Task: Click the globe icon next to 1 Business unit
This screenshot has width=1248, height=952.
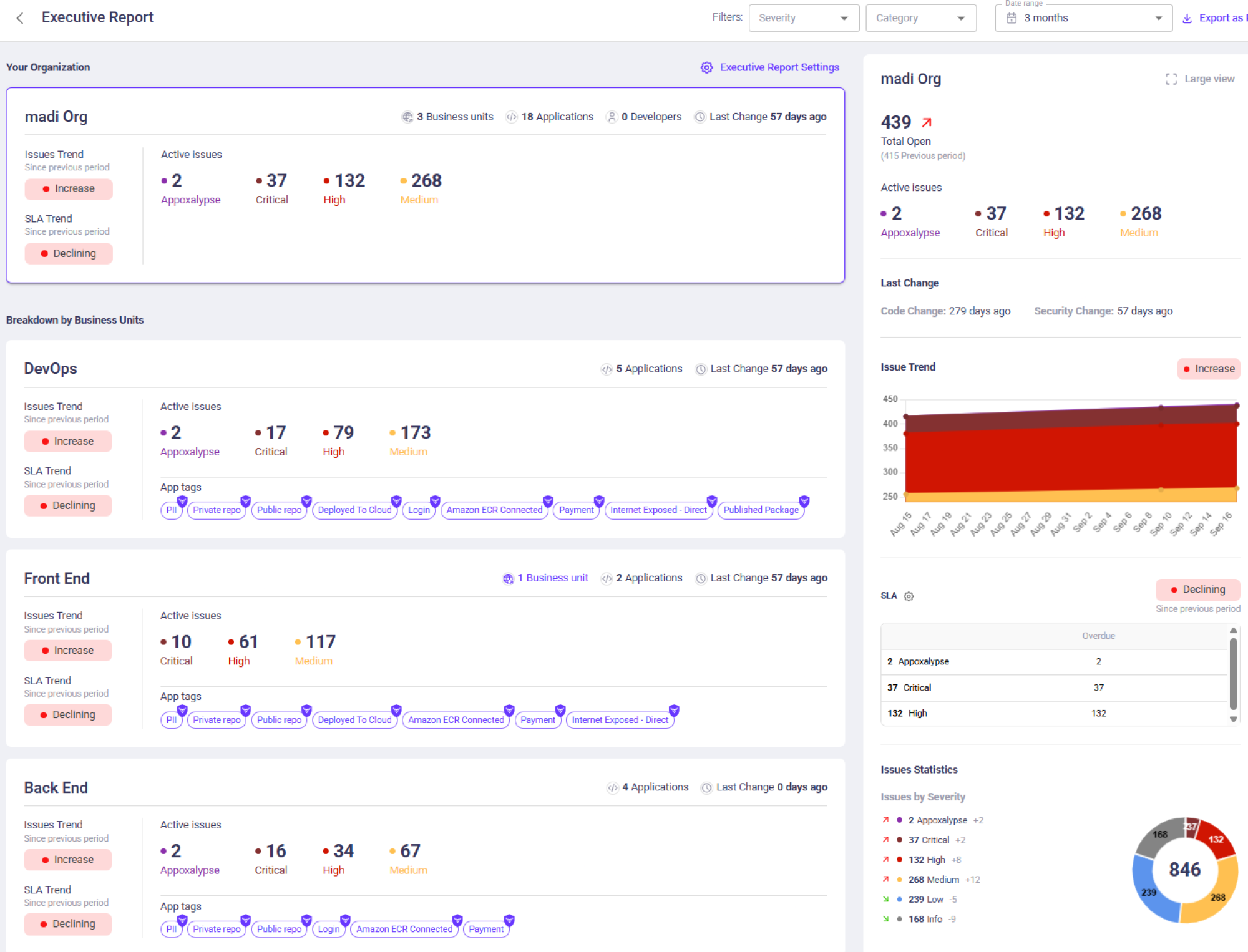Action: coord(508,579)
